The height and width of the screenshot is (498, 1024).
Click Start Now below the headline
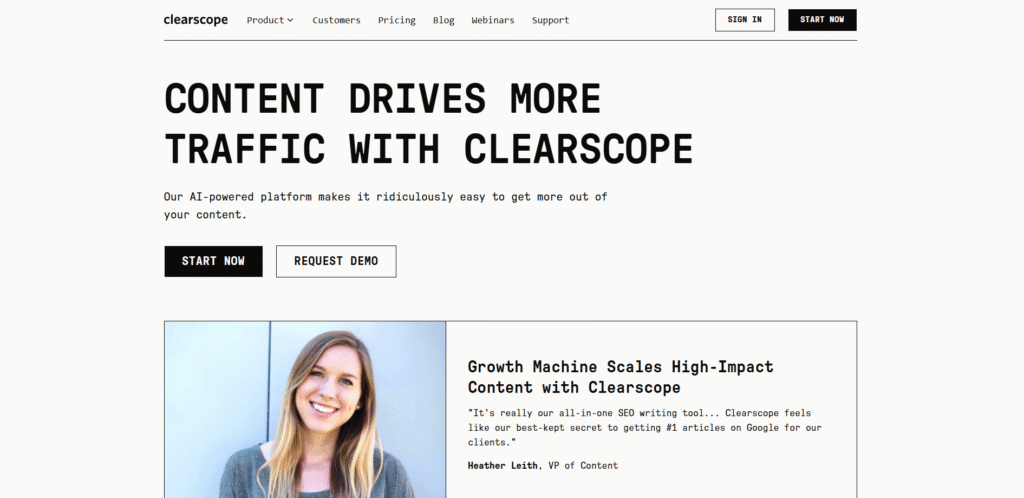pos(213,261)
